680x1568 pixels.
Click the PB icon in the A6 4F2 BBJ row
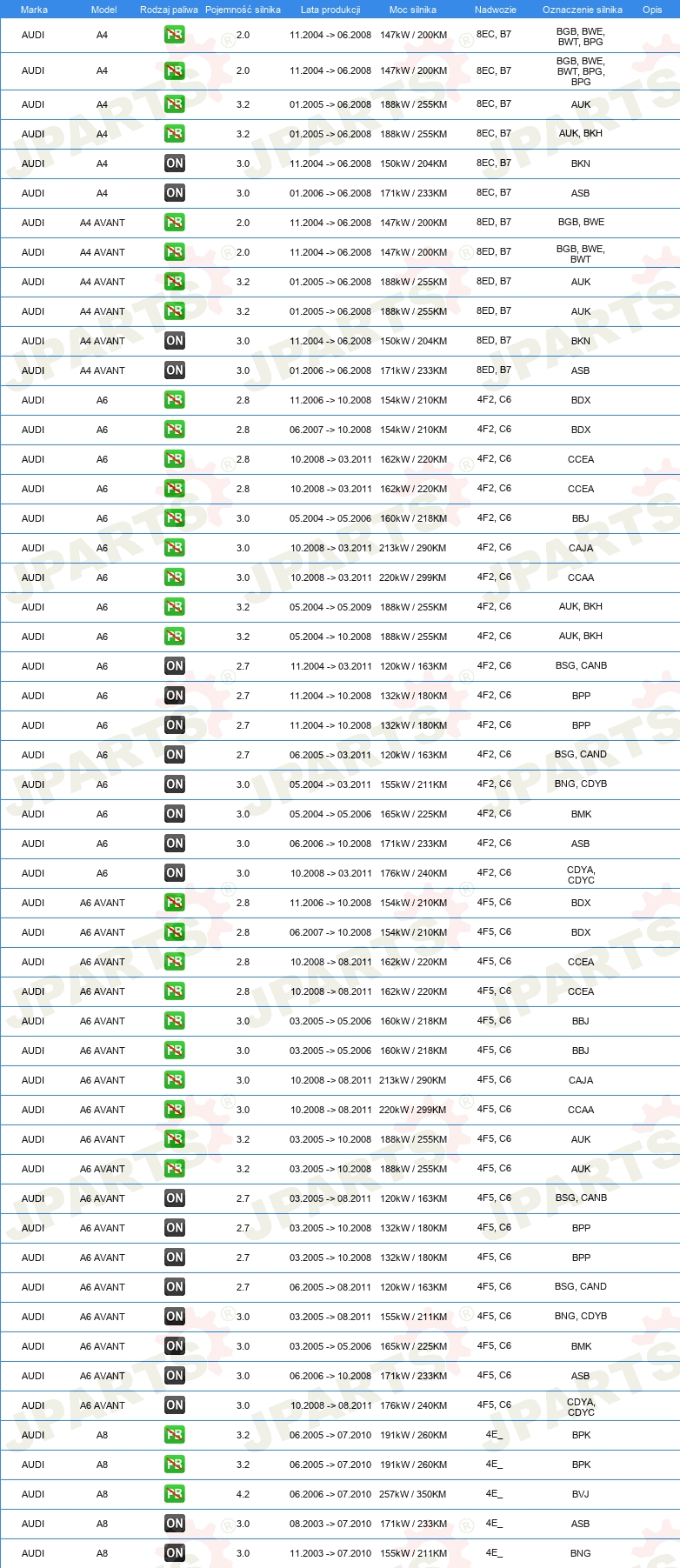[x=175, y=518]
